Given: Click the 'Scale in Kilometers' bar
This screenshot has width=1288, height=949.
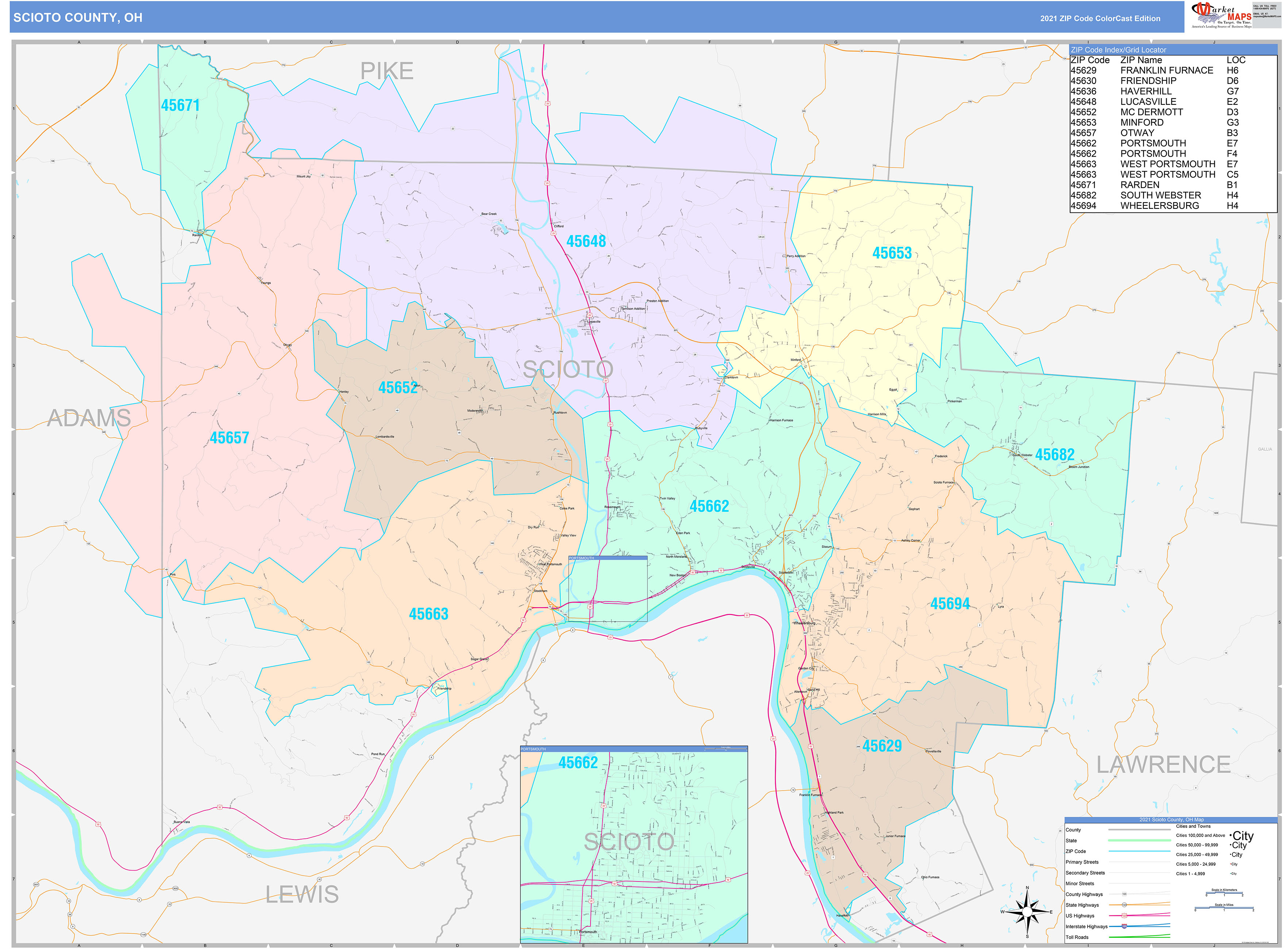Looking at the screenshot, I should click(x=1224, y=893).
